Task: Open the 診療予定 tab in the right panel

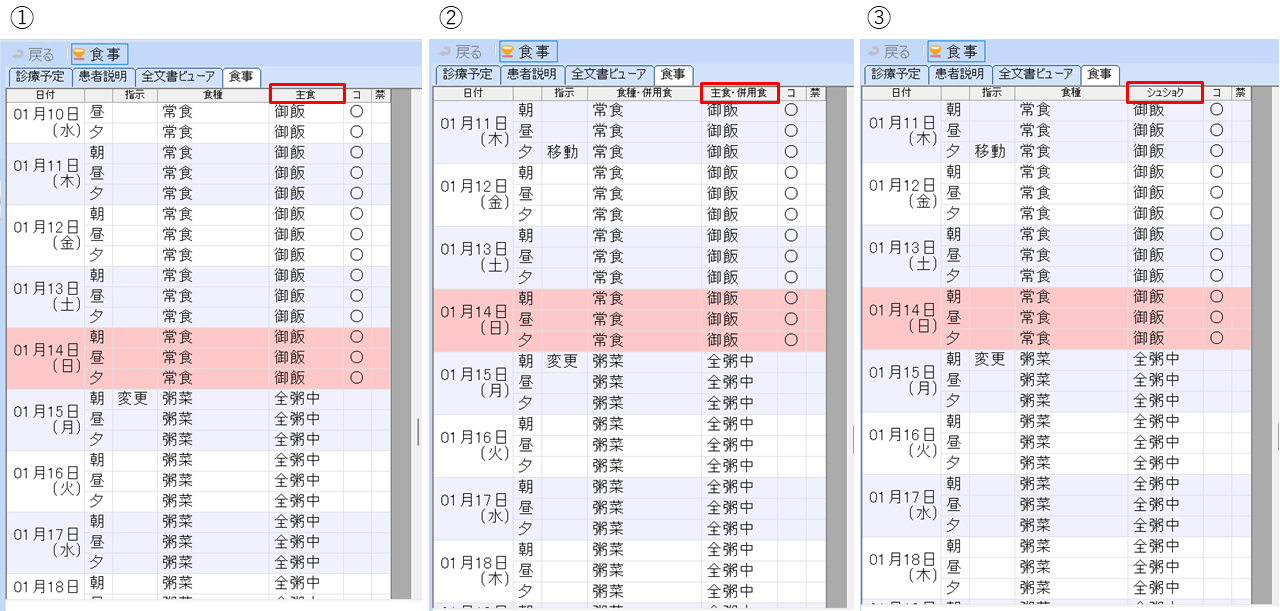Action: click(894, 74)
